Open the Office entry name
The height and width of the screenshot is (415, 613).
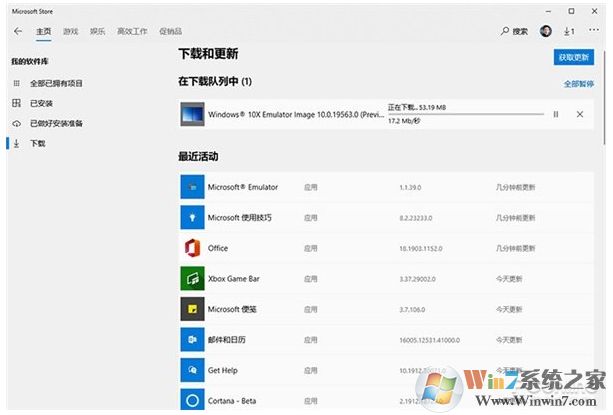[218, 248]
